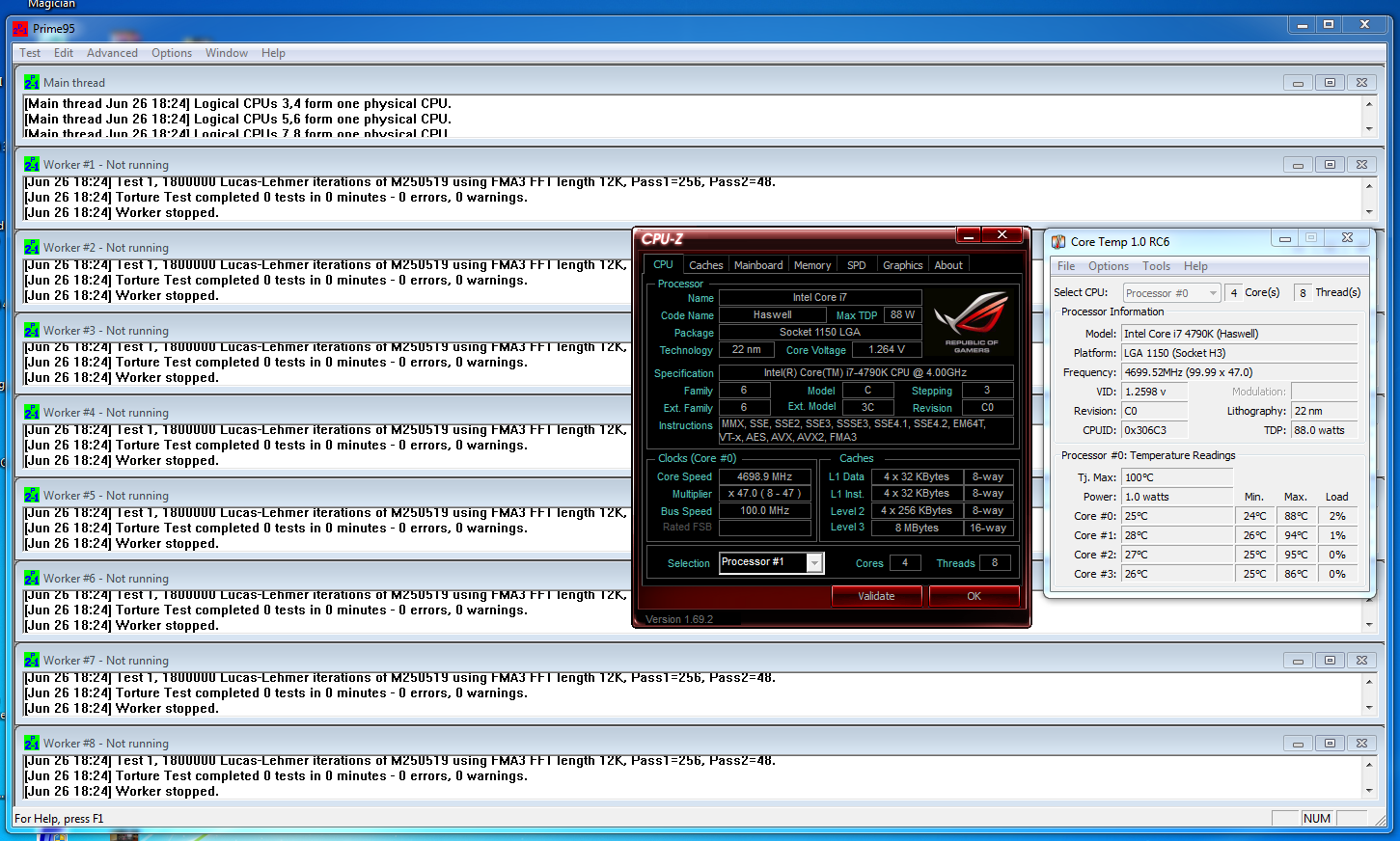Maximize the Main thread child window

(1330, 83)
